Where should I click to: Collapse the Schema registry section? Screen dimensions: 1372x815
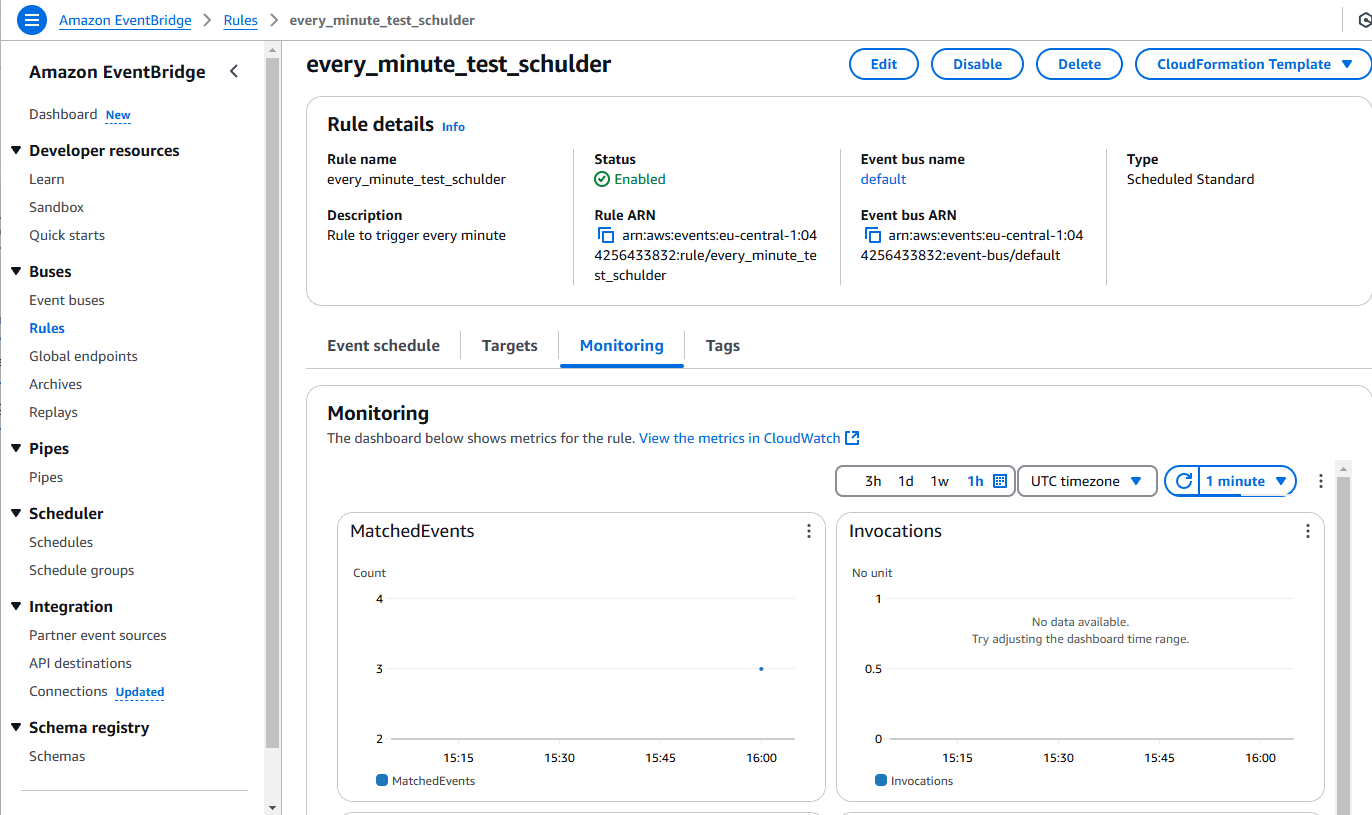pos(16,728)
